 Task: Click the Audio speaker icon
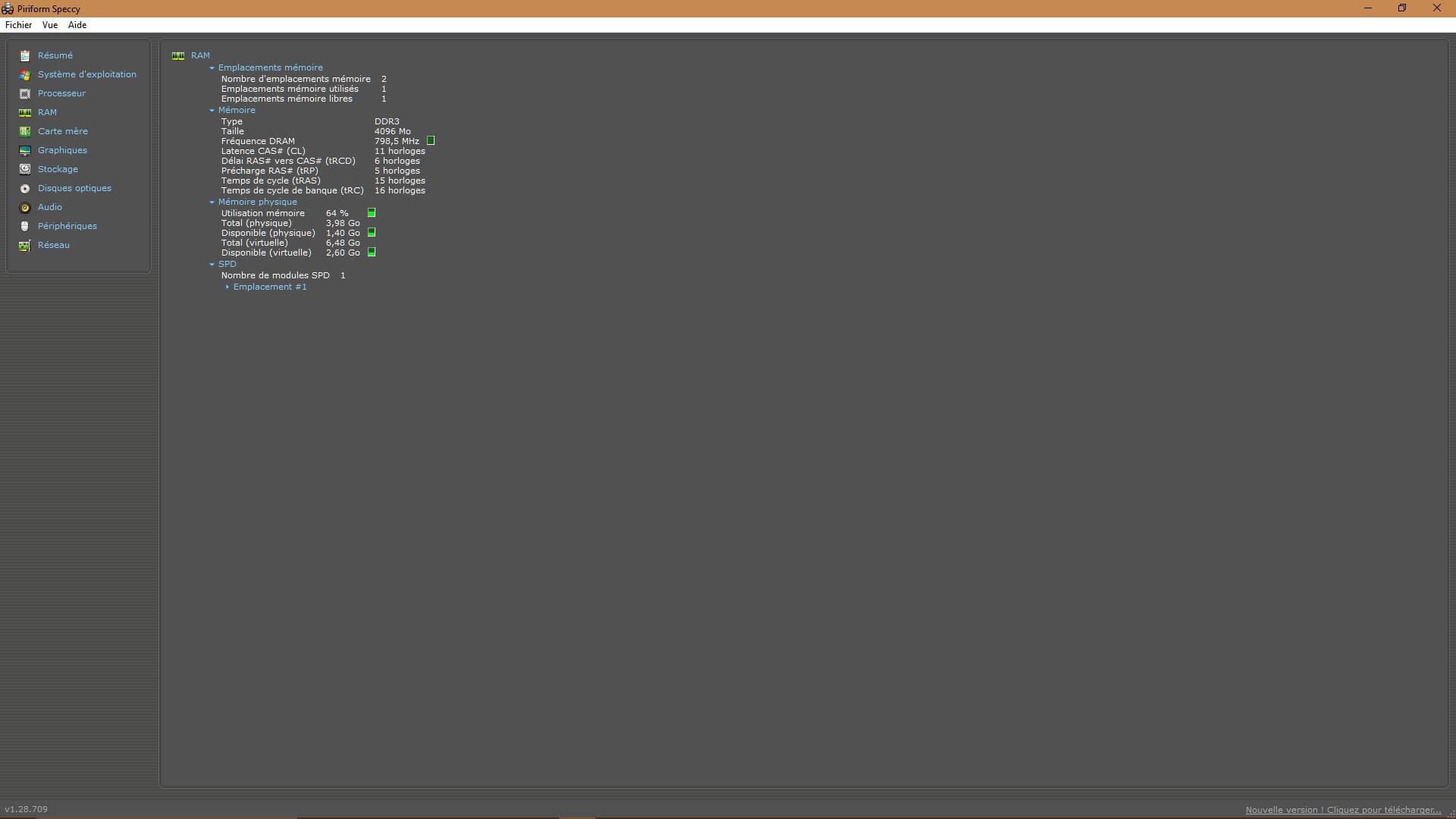tap(25, 207)
